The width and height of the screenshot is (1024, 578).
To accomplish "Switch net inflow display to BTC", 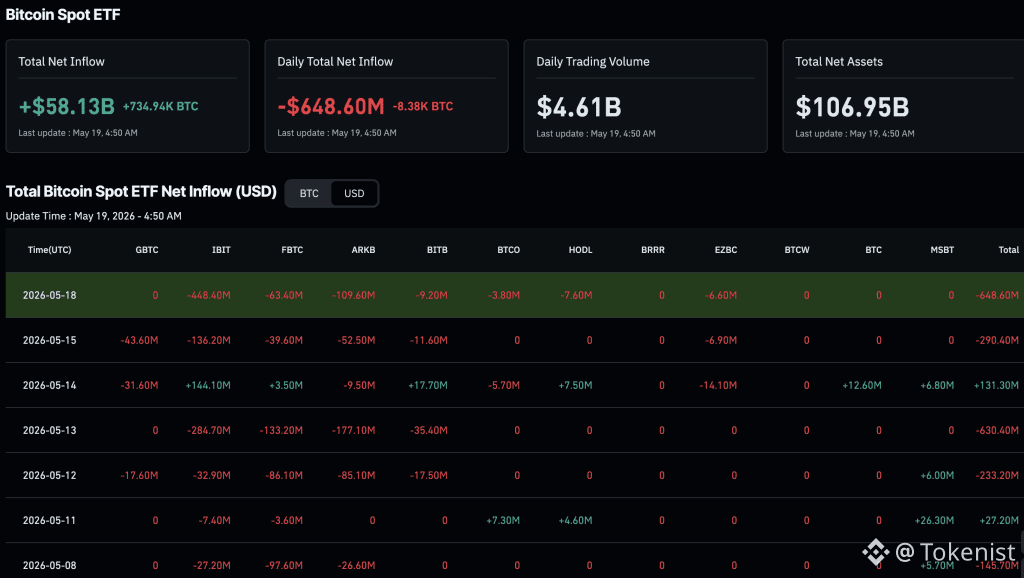I will coord(309,193).
